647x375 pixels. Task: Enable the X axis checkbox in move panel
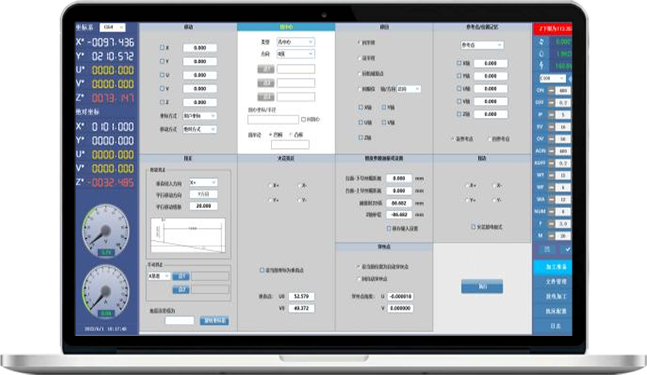click(x=162, y=47)
